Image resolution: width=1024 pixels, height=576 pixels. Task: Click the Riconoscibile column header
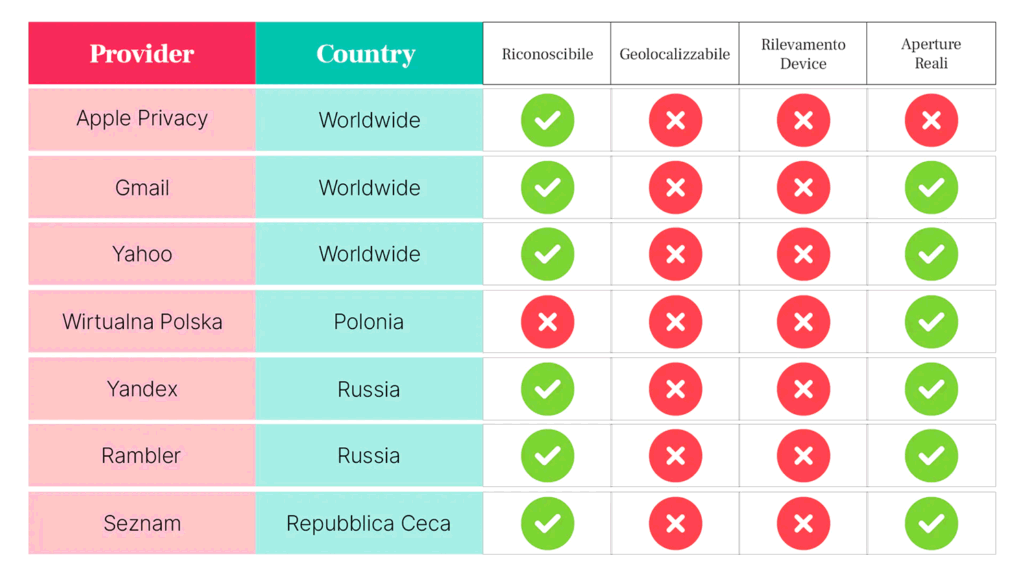tap(547, 54)
